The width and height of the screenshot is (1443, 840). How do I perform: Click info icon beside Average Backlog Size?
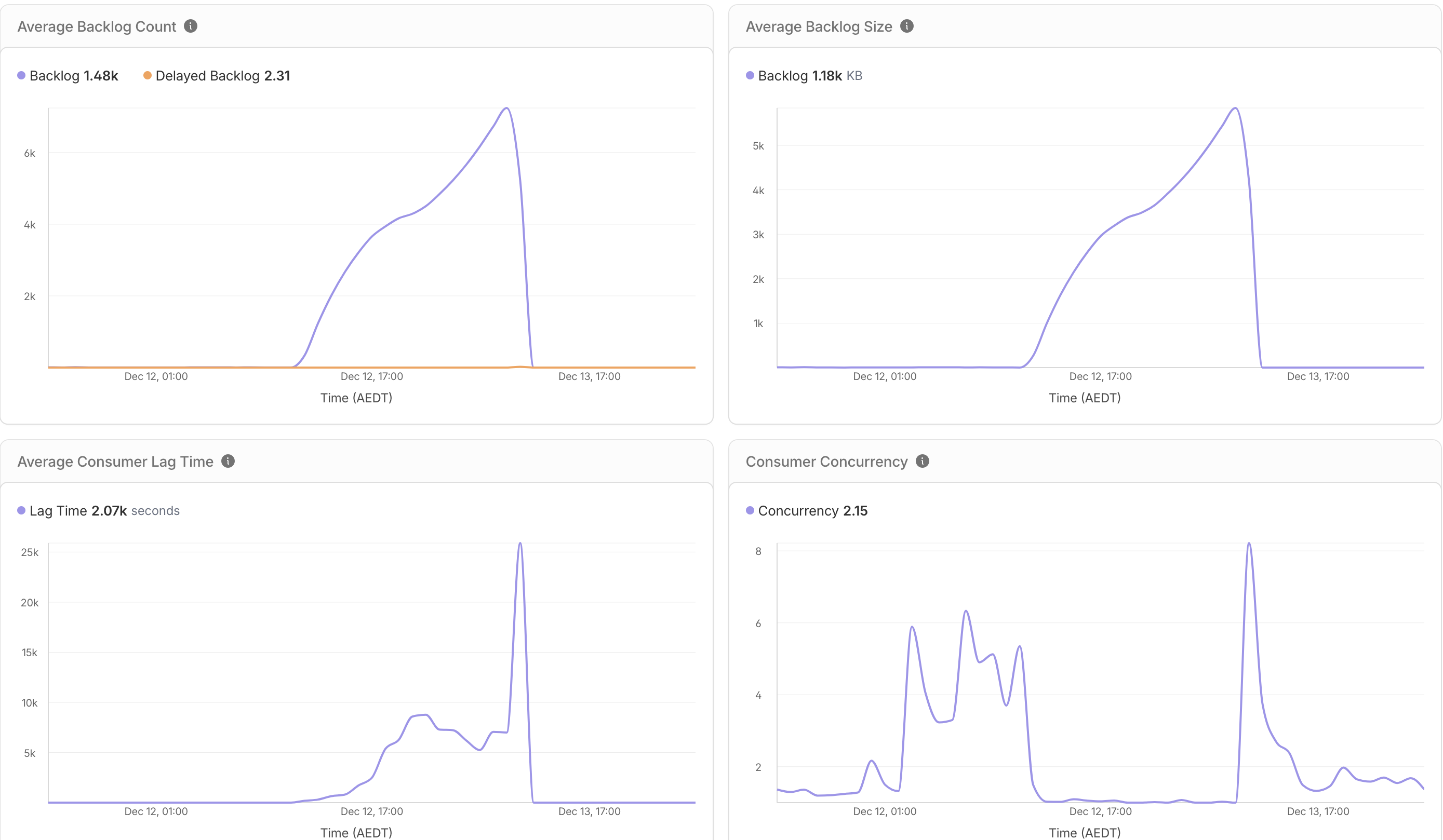click(906, 26)
